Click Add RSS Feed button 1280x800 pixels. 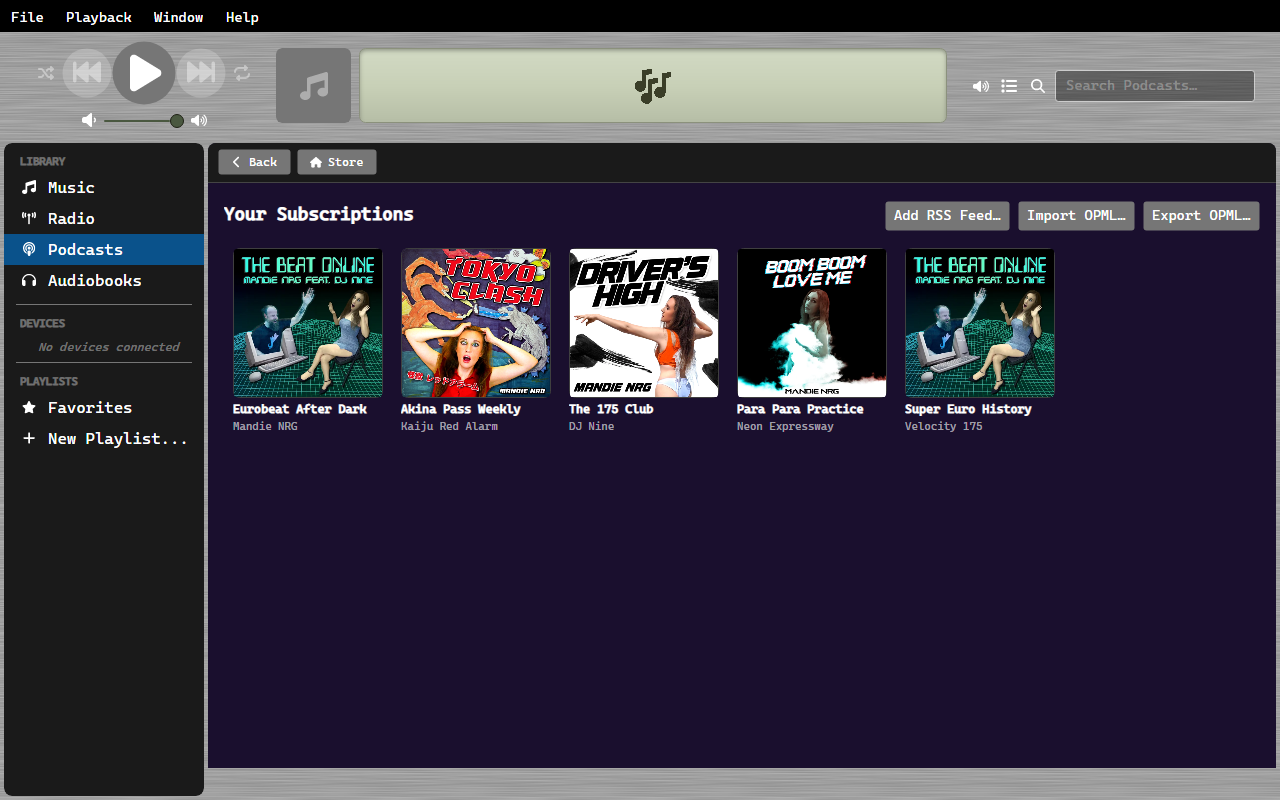(x=947, y=216)
